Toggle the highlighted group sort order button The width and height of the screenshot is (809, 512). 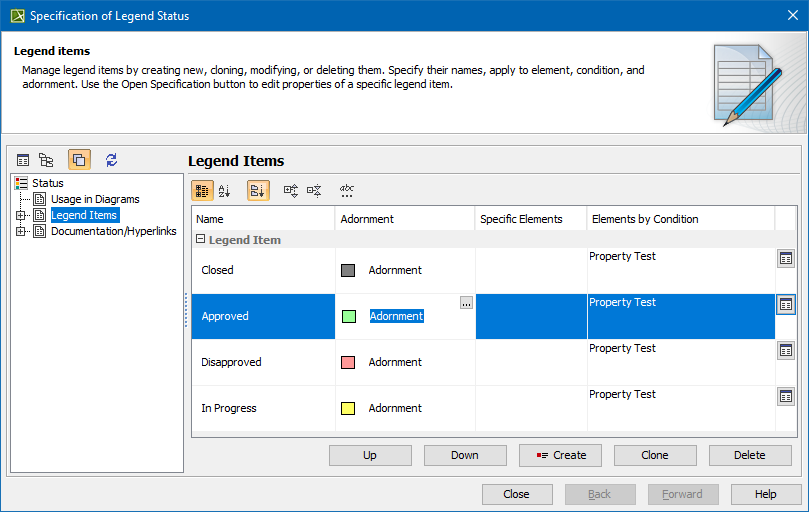[x=258, y=190]
